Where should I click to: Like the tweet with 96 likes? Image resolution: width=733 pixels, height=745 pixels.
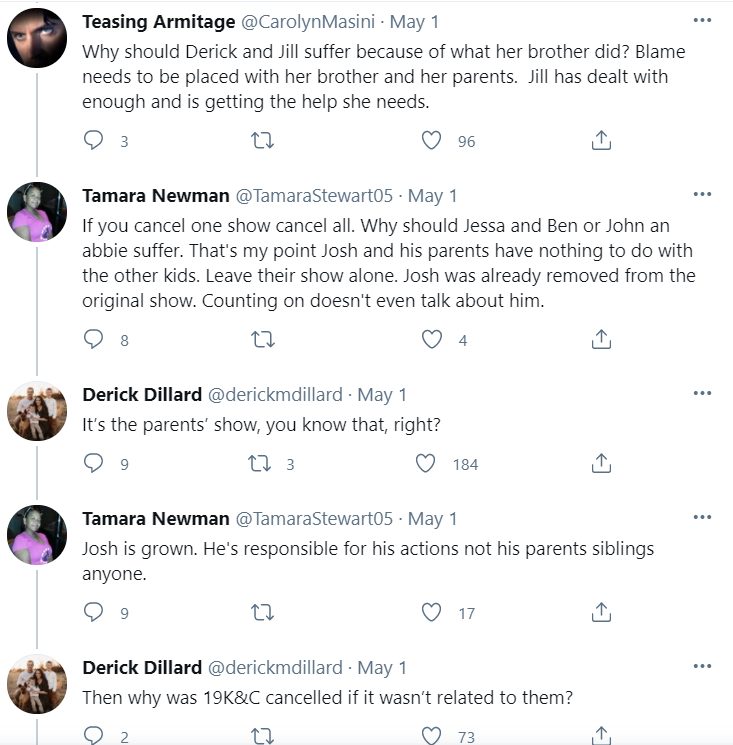(x=431, y=141)
